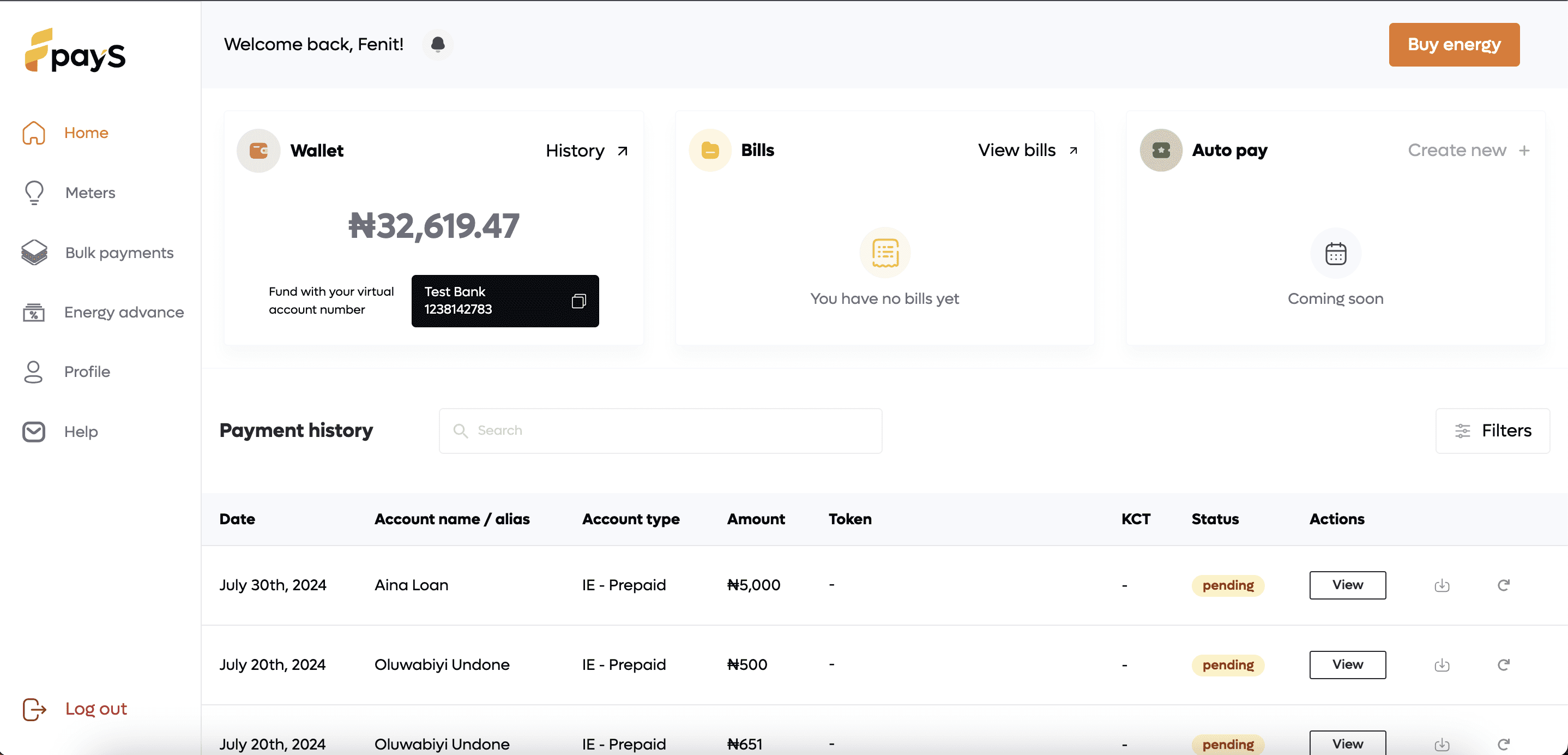Screen dimensions: 1568x755
Task: Click the Test Bank account box
Action: point(505,301)
